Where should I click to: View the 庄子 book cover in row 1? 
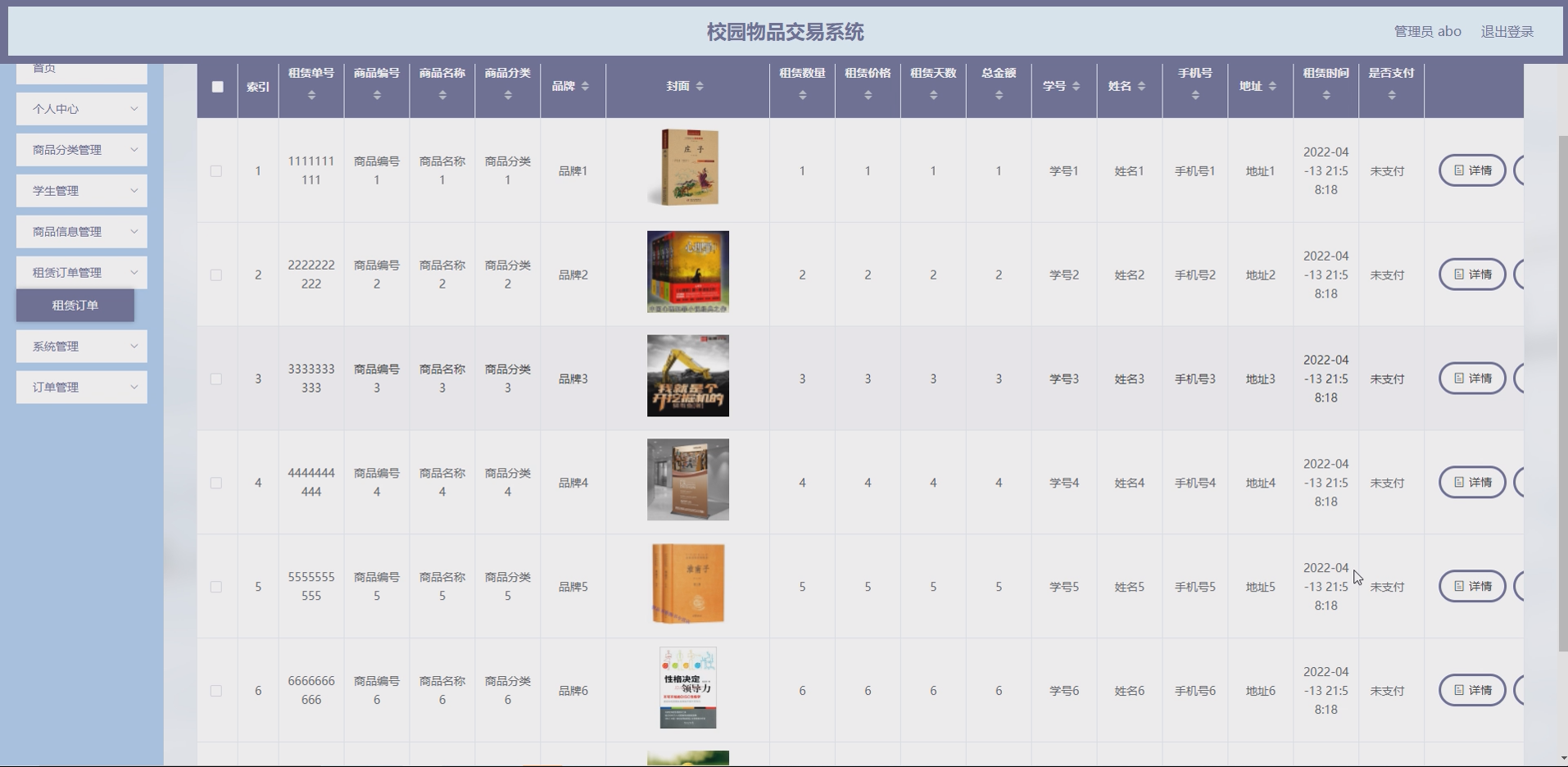(x=688, y=167)
